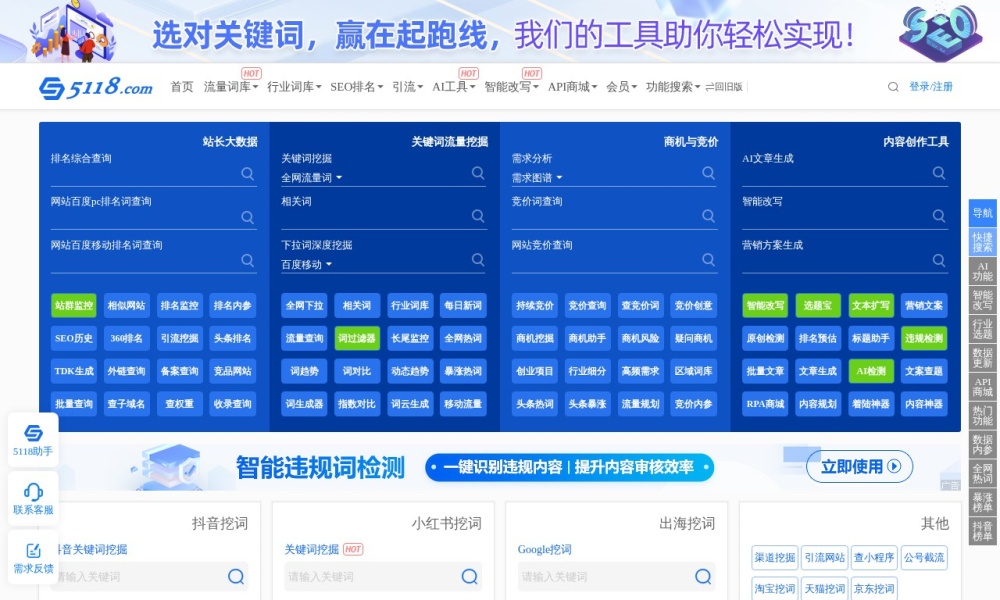This screenshot has width=1000, height=600.
Task: Open 全网流量词 dropdown selector
Action: click(x=311, y=178)
